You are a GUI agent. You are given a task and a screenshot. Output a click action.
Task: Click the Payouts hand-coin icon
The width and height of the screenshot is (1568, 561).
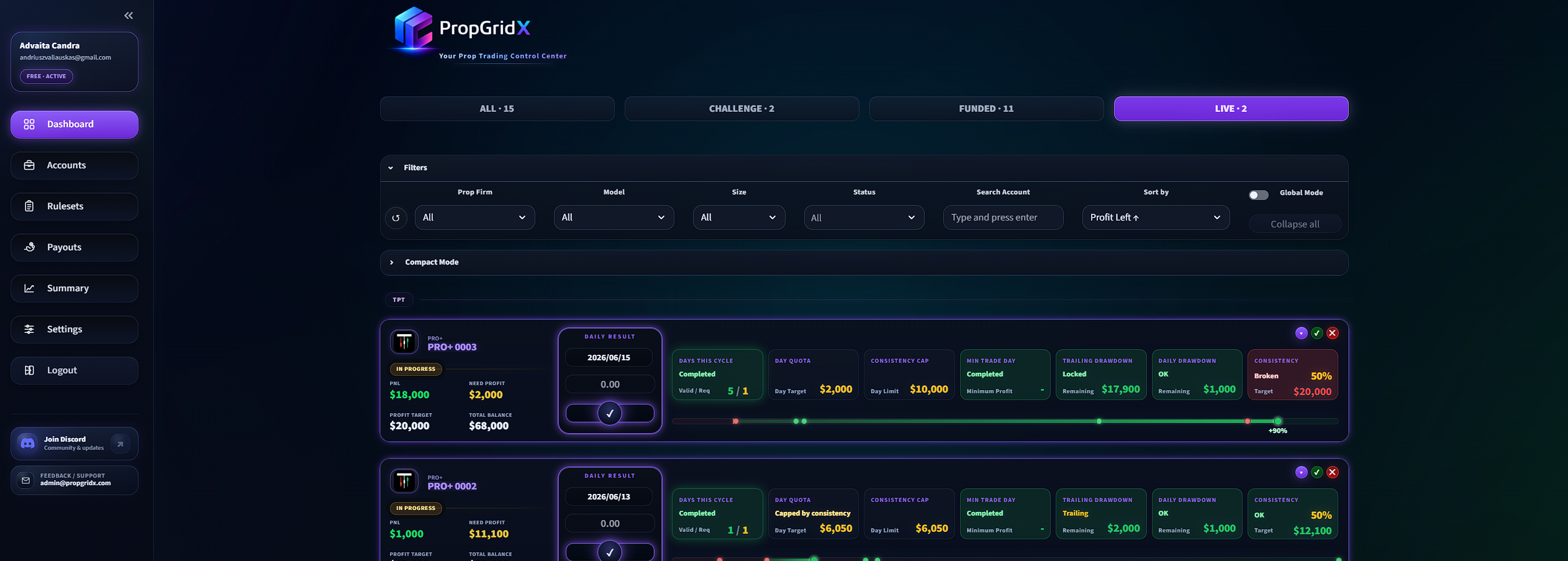click(29, 247)
